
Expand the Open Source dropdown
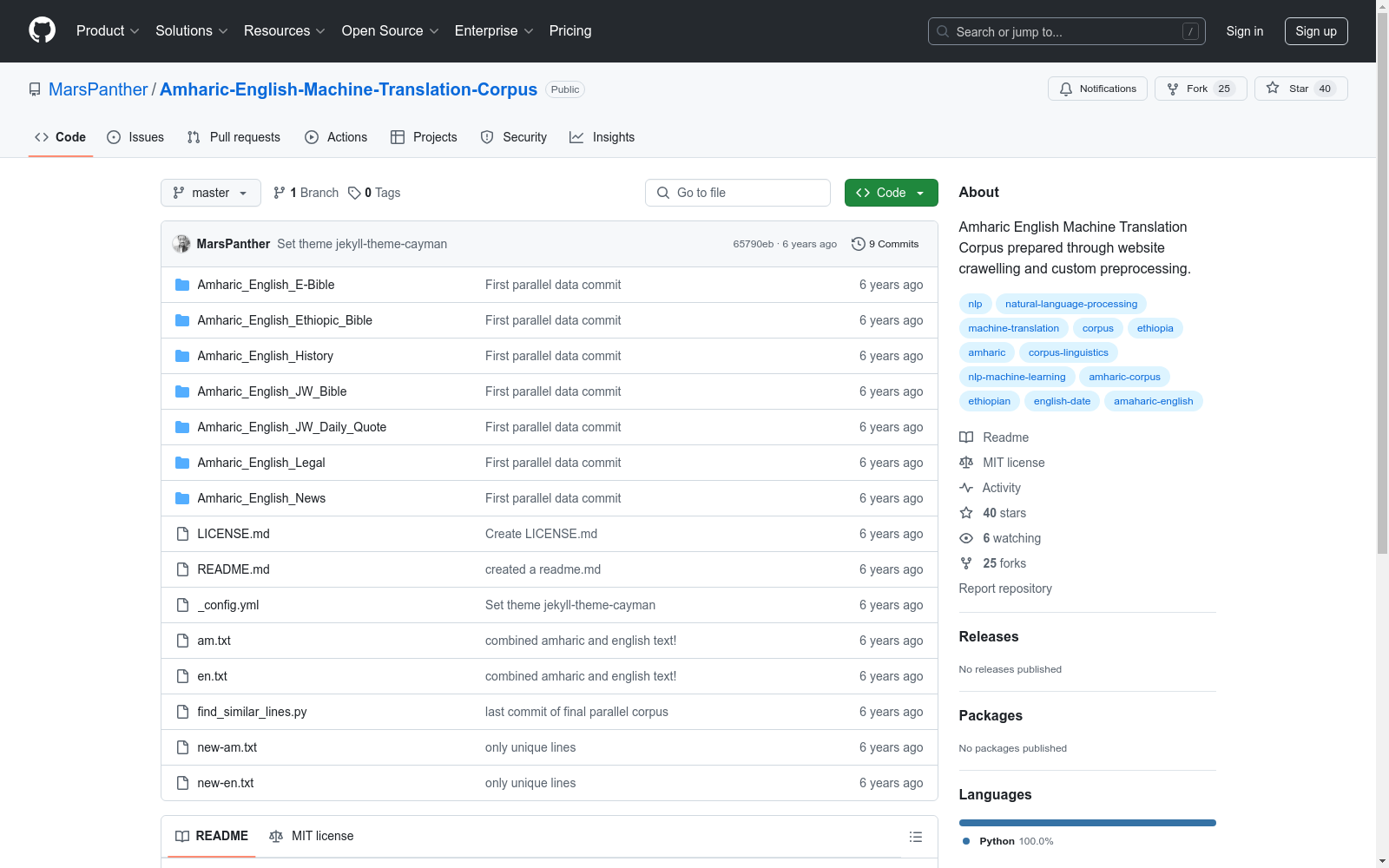[x=391, y=31]
